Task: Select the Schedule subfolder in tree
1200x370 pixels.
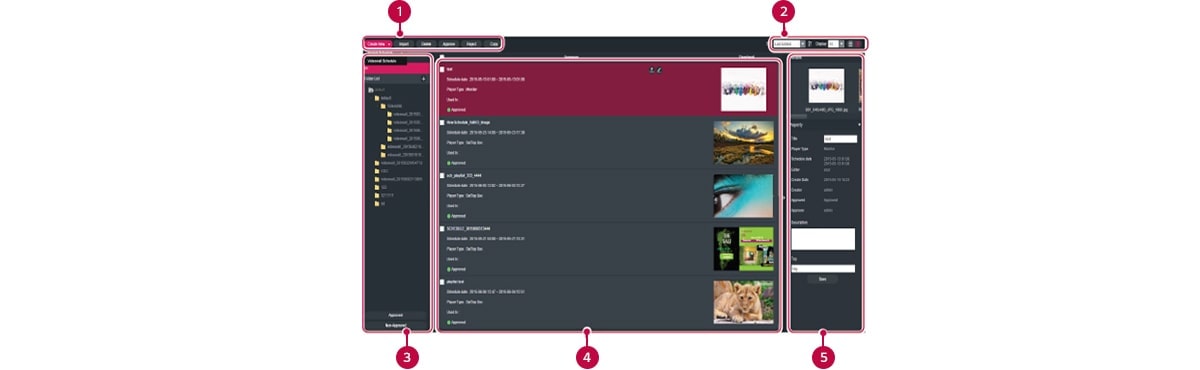Action: click(384, 106)
